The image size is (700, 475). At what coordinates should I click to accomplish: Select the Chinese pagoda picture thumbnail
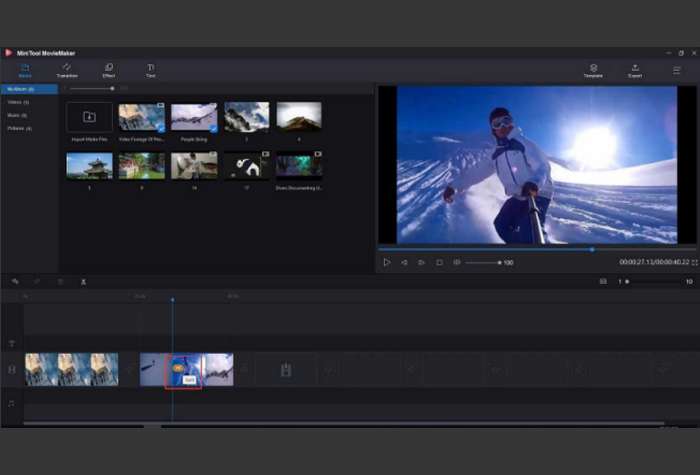click(89, 166)
